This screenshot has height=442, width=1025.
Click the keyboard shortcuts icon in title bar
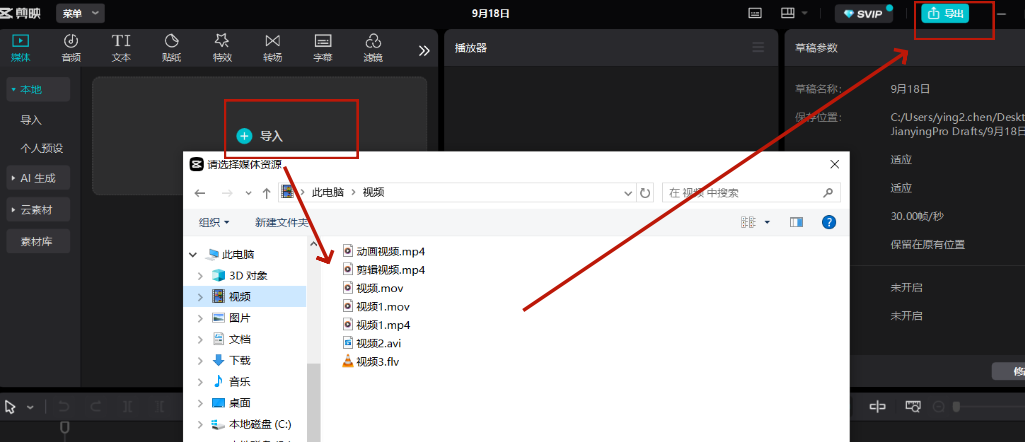pos(755,13)
